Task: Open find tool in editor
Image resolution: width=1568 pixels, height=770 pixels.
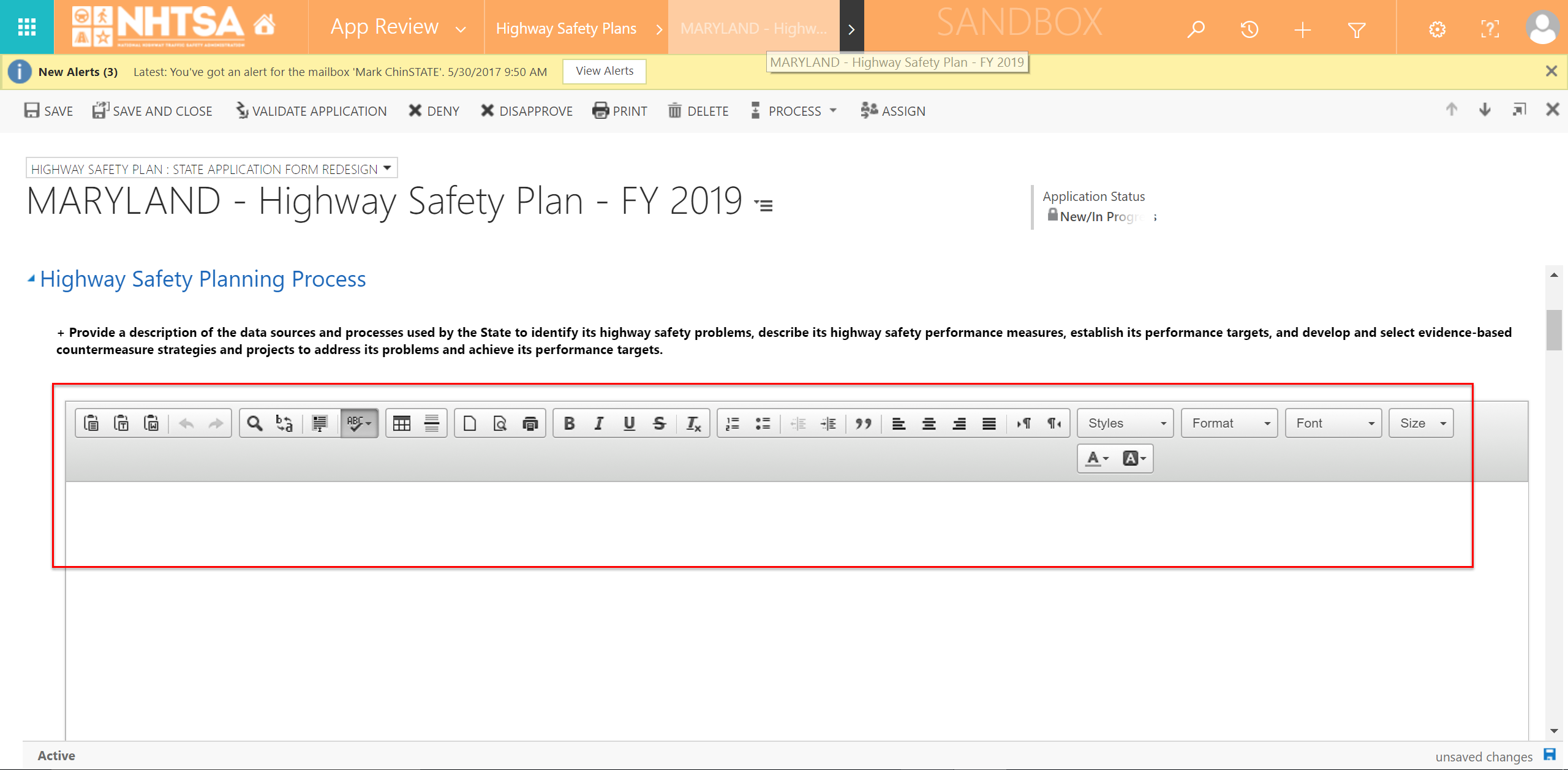Action: click(255, 423)
